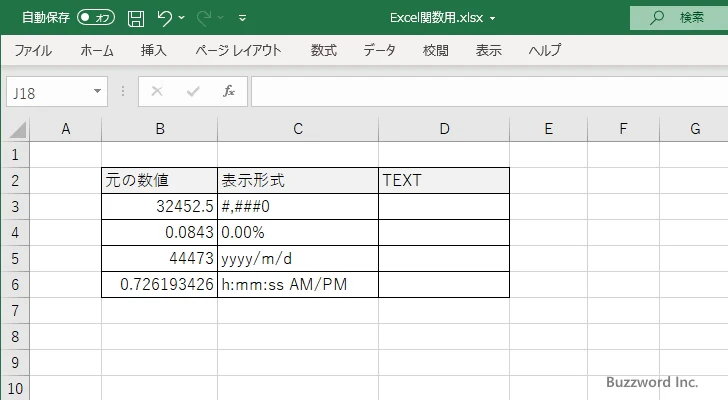Open the filename dropdown next to Excel関数用.xlsx
The width and height of the screenshot is (728, 400).
coord(492,18)
